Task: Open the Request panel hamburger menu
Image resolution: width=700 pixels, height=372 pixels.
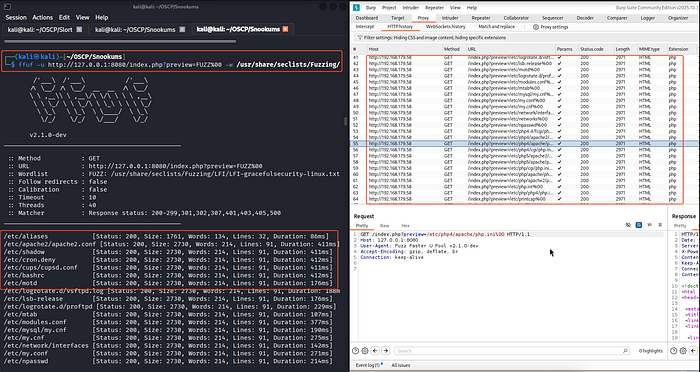Action: pyautogui.click(x=660, y=225)
